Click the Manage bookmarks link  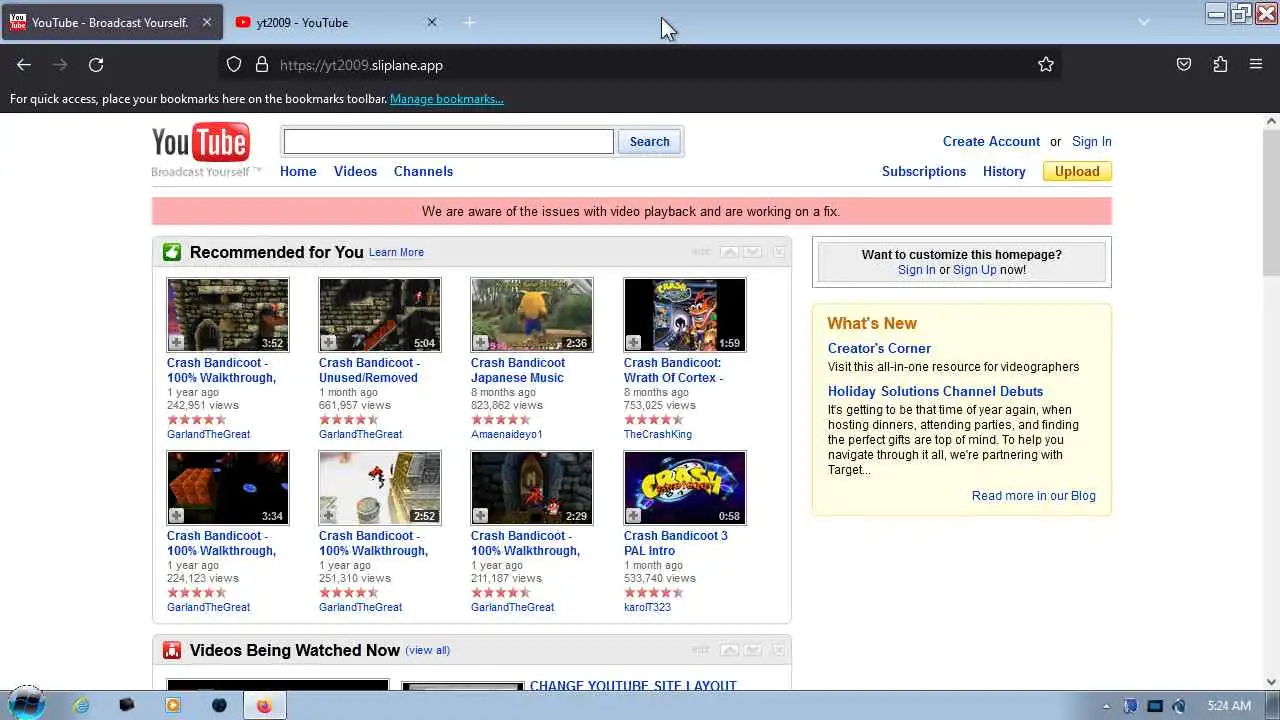[x=447, y=99]
